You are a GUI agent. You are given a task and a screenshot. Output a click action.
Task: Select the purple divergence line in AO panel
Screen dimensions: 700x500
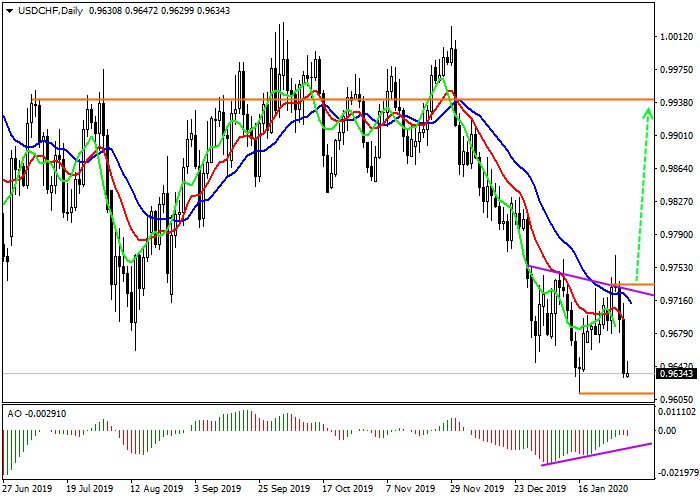[600, 454]
